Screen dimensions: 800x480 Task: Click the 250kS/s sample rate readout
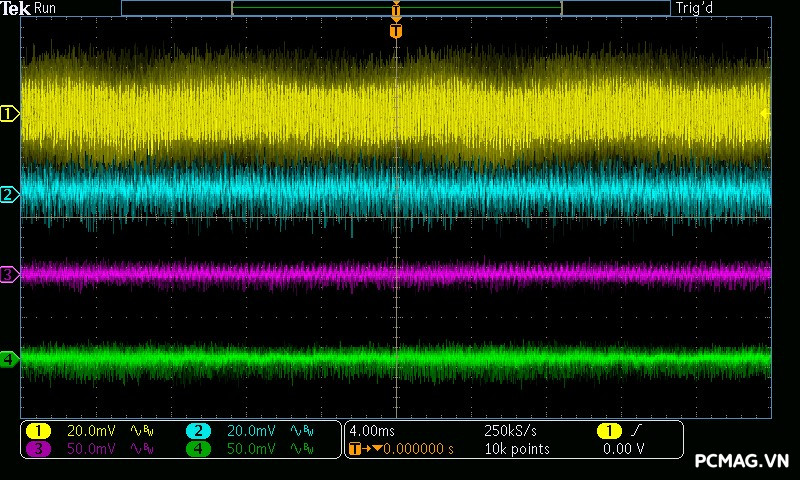point(511,431)
